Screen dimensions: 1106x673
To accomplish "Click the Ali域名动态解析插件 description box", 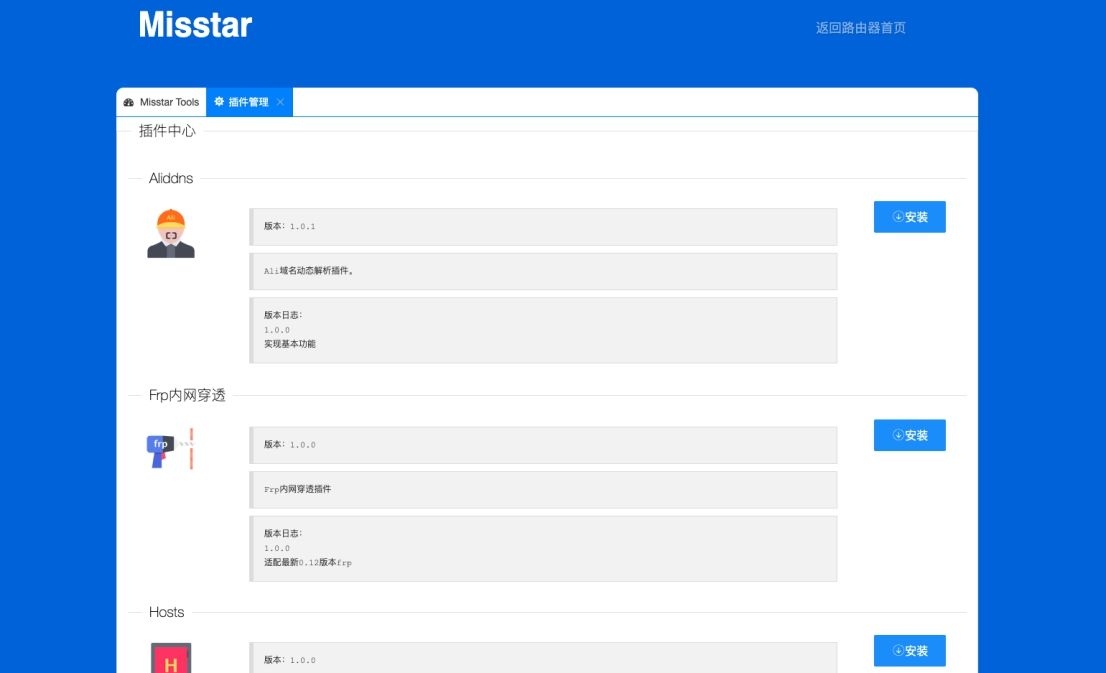I will [543, 271].
